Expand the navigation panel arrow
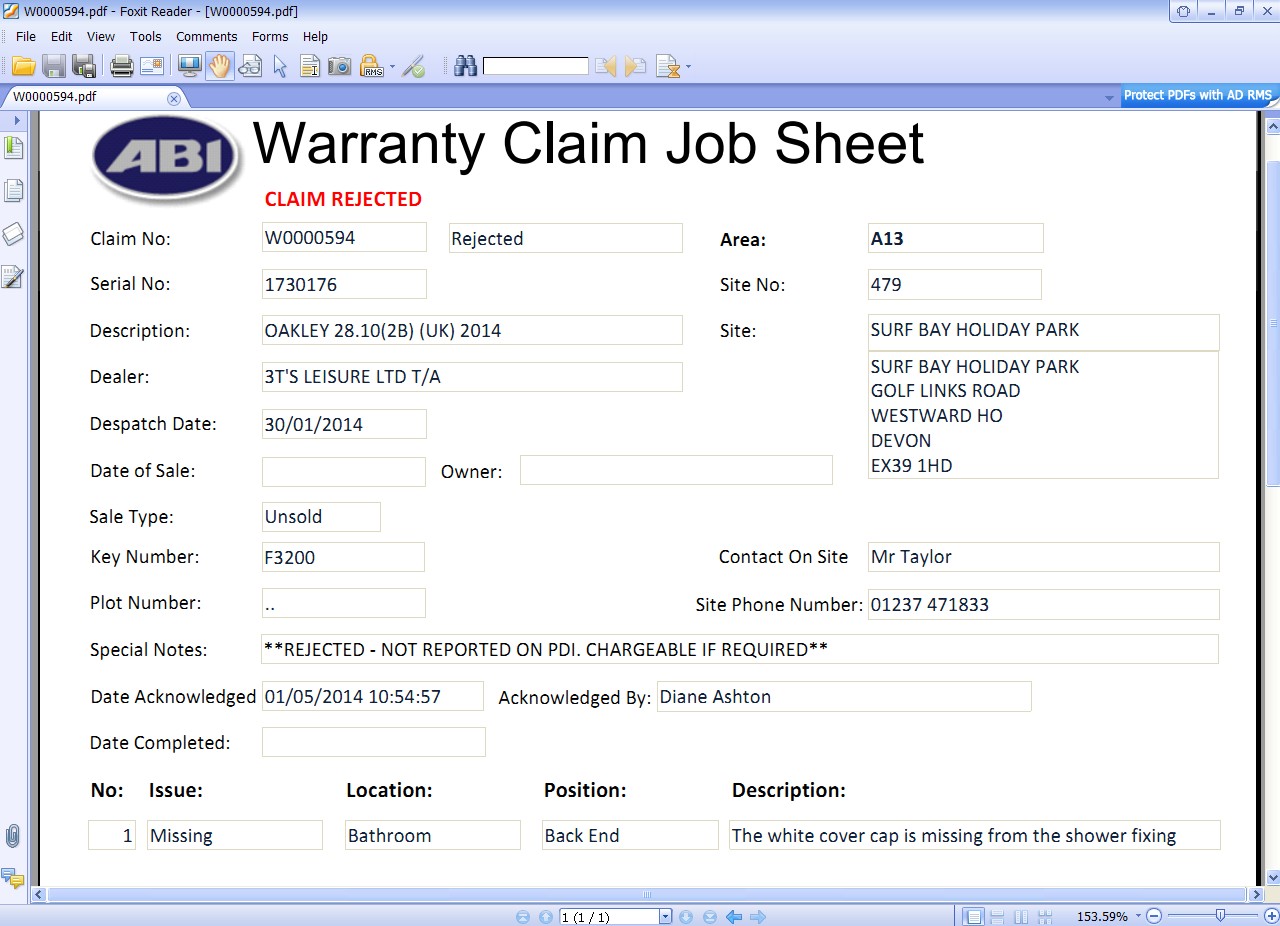The width and height of the screenshot is (1280, 926). (16, 120)
